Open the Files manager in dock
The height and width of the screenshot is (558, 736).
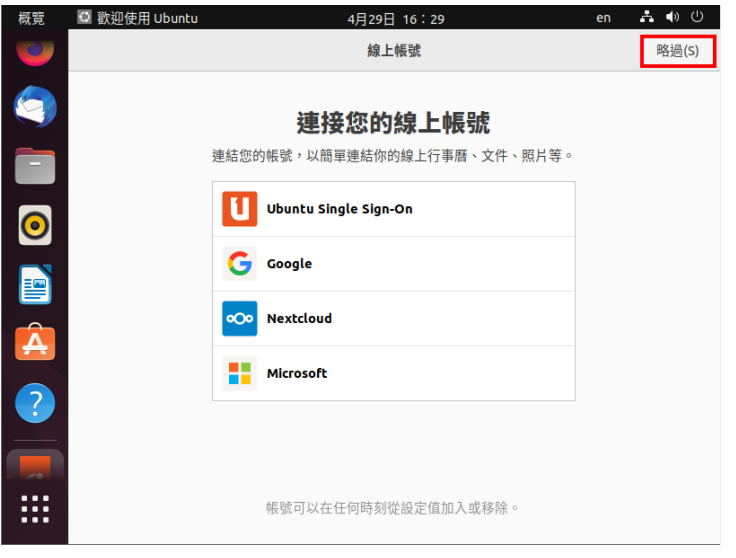point(35,166)
